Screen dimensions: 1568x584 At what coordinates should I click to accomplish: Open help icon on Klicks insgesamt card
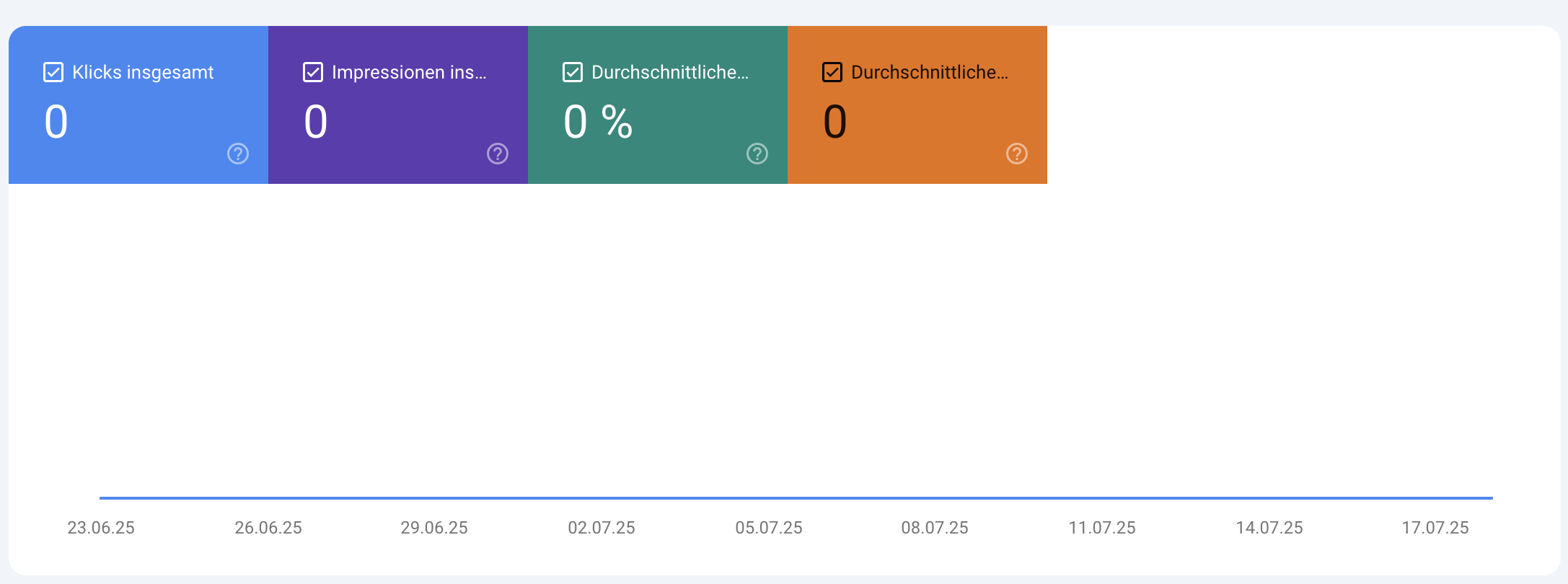coord(238,154)
